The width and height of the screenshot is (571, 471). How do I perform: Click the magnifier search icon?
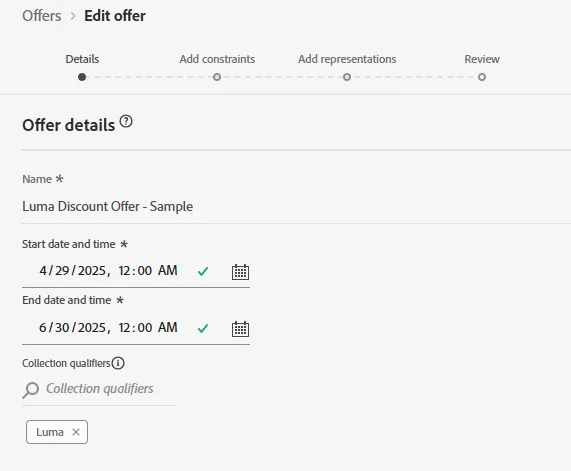coord(31,390)
